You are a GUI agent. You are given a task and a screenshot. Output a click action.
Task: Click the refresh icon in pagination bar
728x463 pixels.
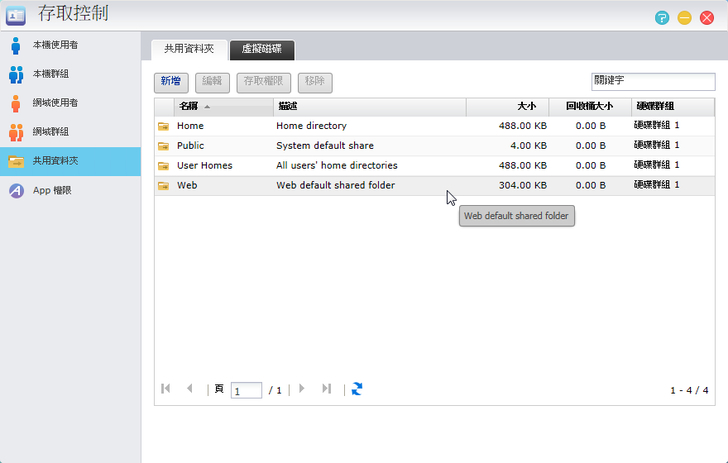point(357,389)
